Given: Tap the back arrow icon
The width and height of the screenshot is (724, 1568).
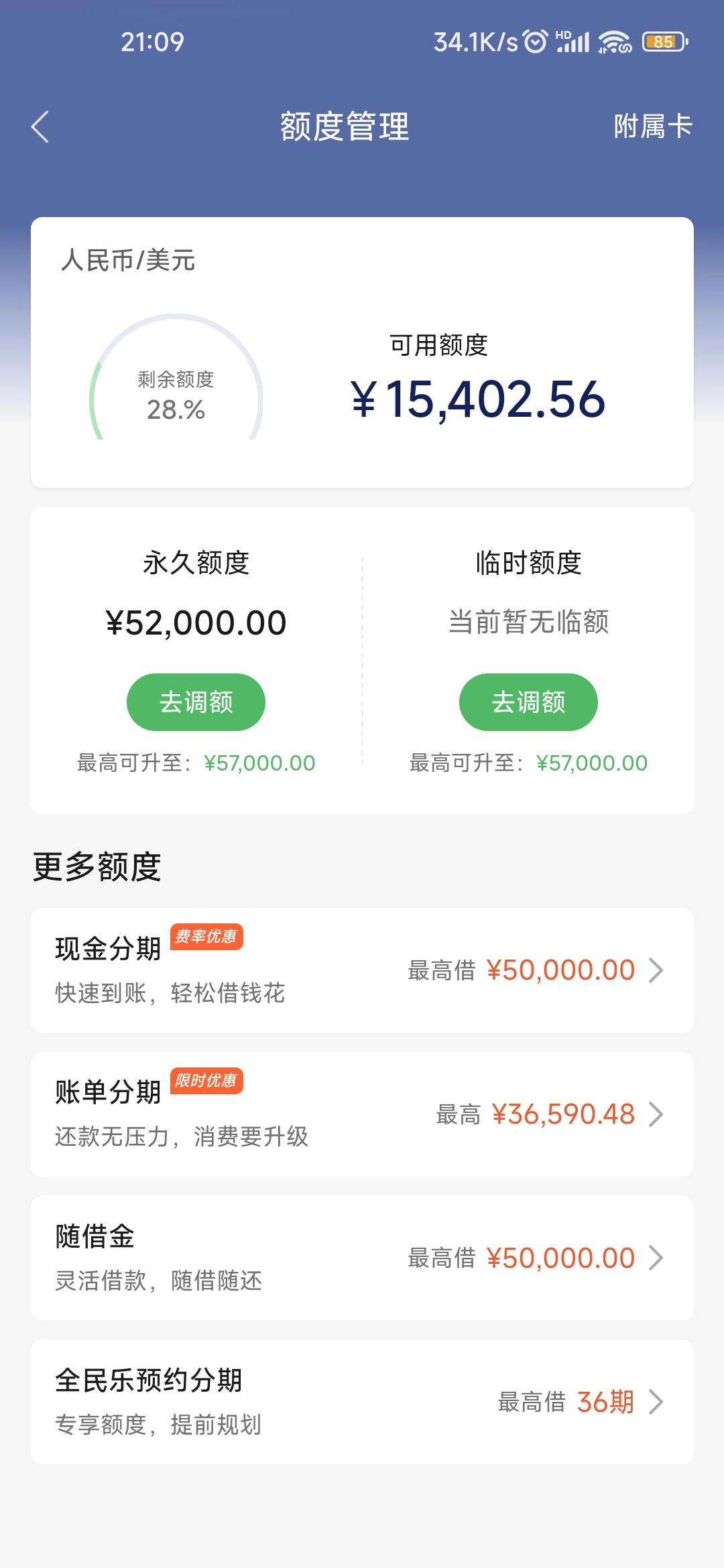Looking at the screenshot, I should (x=40, y=127).
